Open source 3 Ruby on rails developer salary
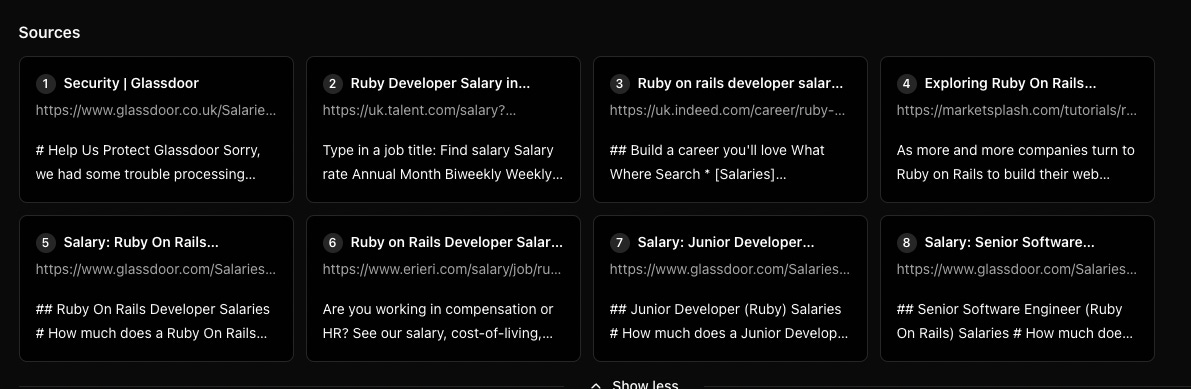The width and height of the screenshot is (1191, 389). tap(730, 129)
